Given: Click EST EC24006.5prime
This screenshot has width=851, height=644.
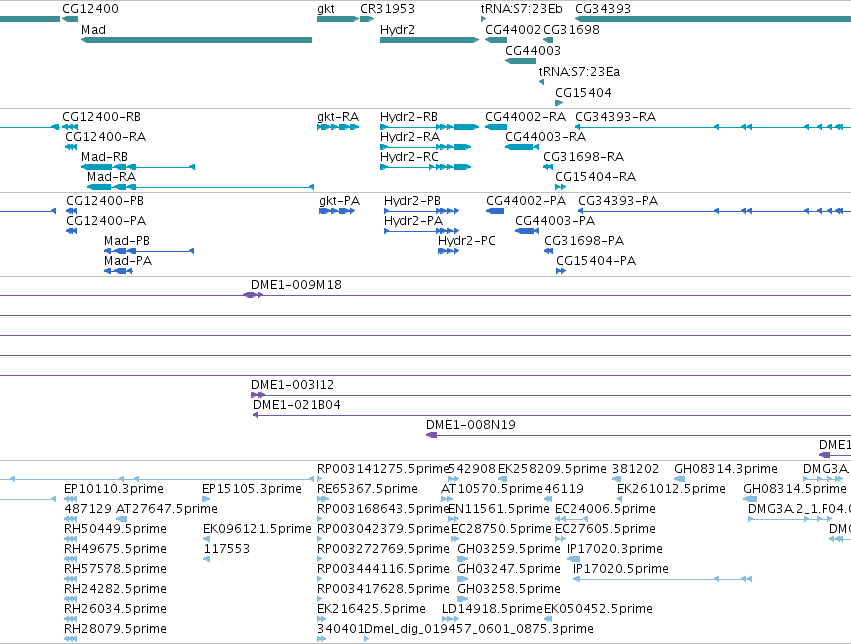Looking at the screenshot, I should [x=605, y=509].
